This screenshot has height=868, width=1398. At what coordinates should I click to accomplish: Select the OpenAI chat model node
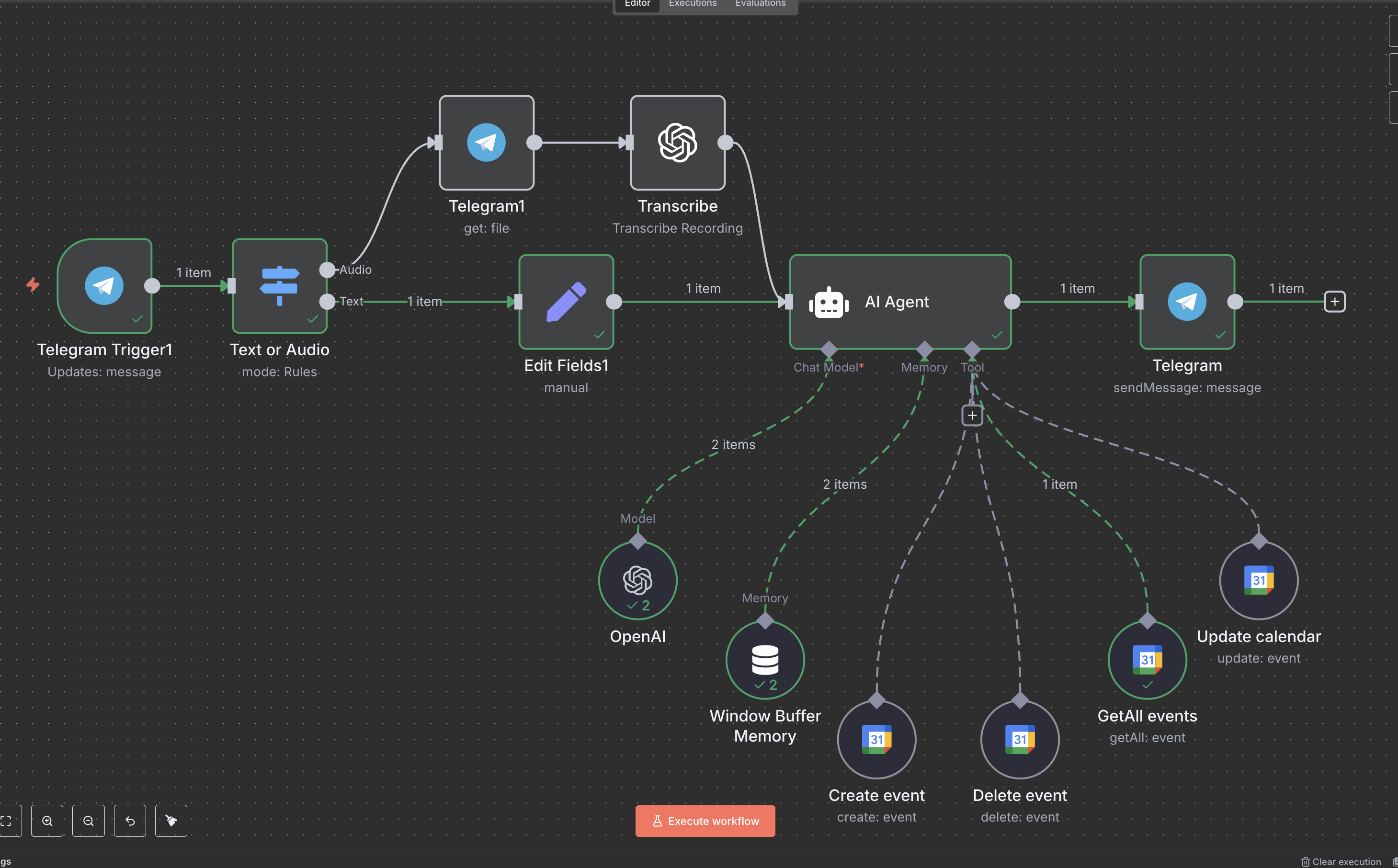637,580
